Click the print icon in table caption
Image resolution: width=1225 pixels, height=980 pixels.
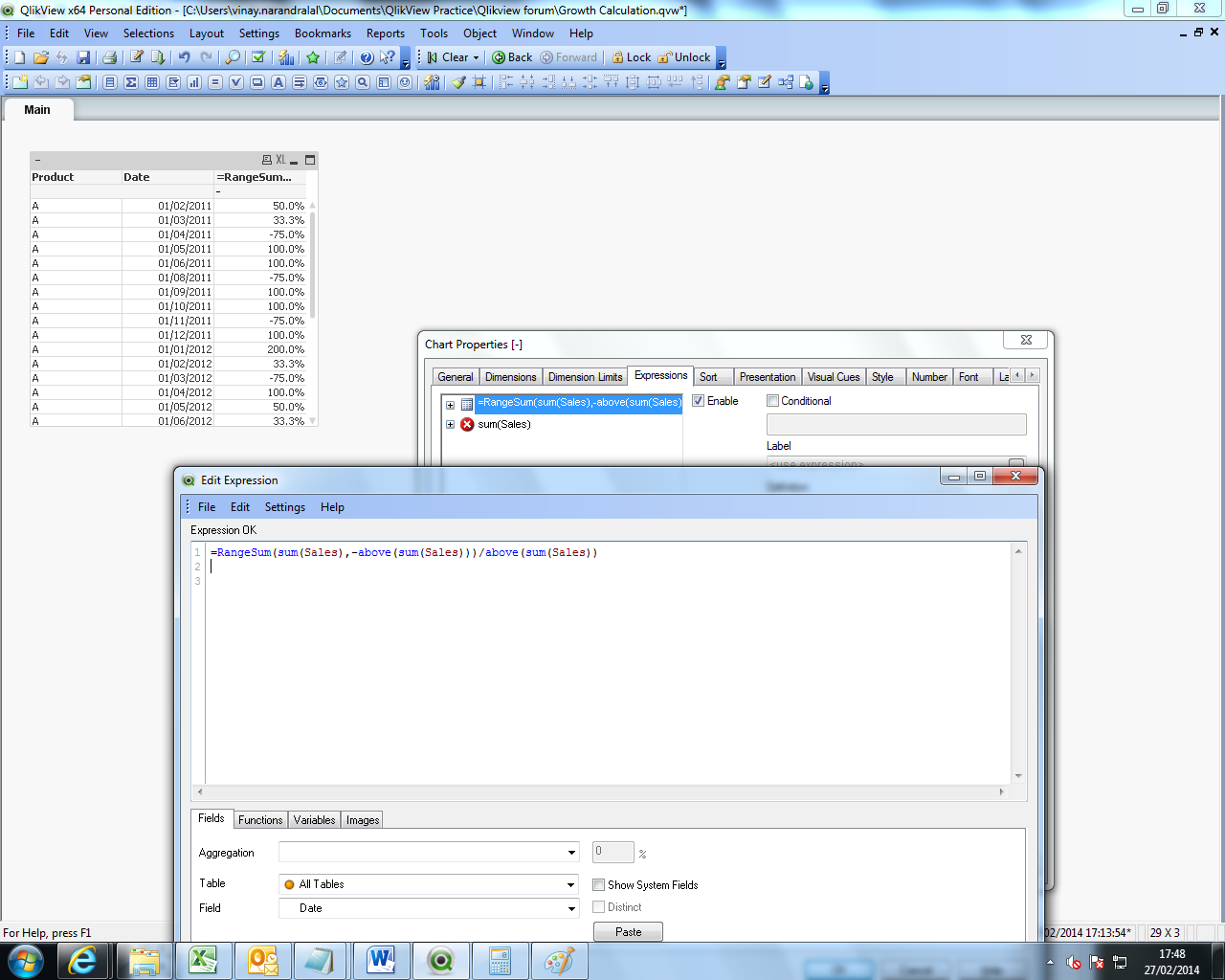pos(267,160)
